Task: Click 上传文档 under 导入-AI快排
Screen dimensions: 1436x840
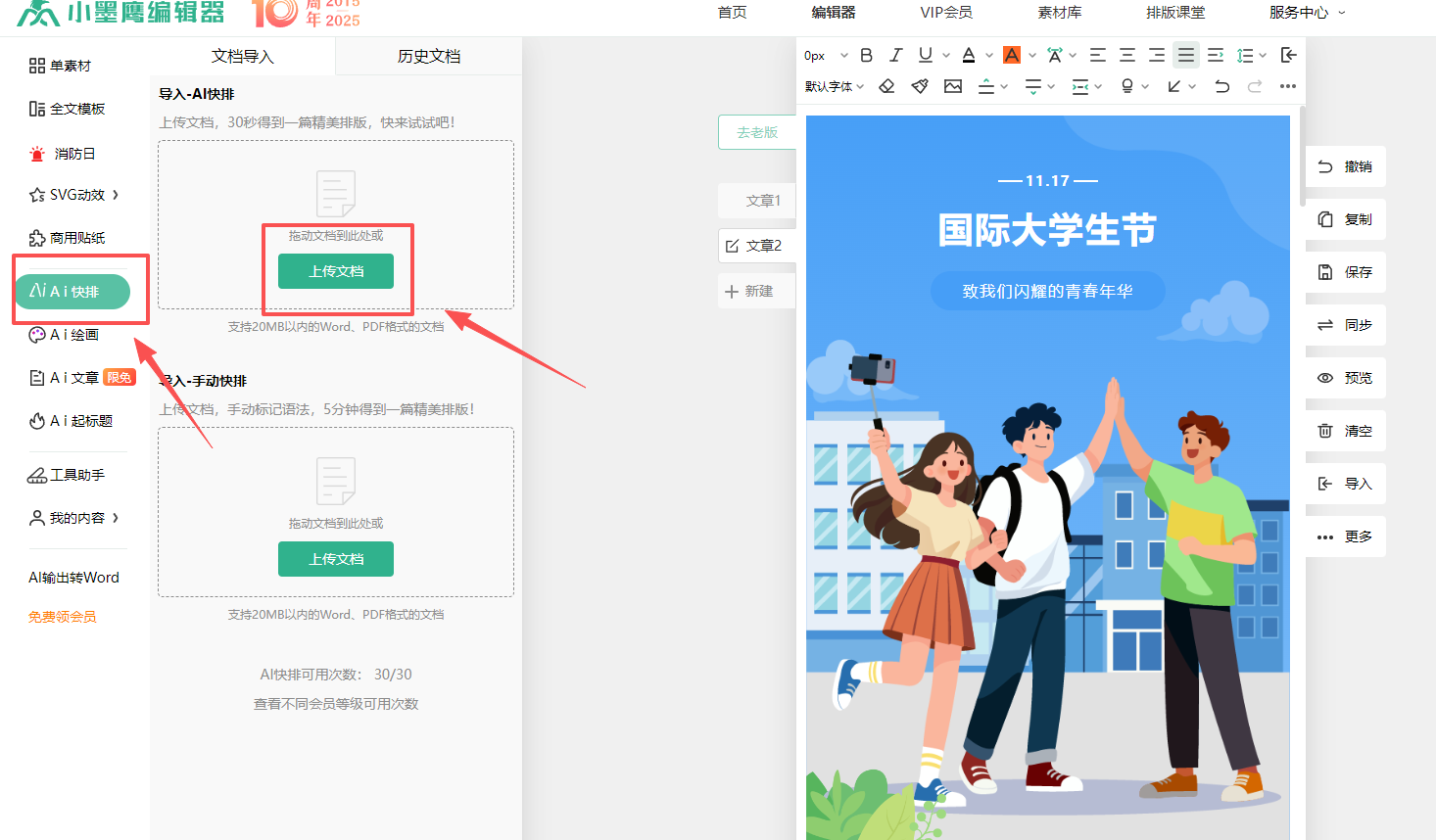Action: tap(336, 271)
